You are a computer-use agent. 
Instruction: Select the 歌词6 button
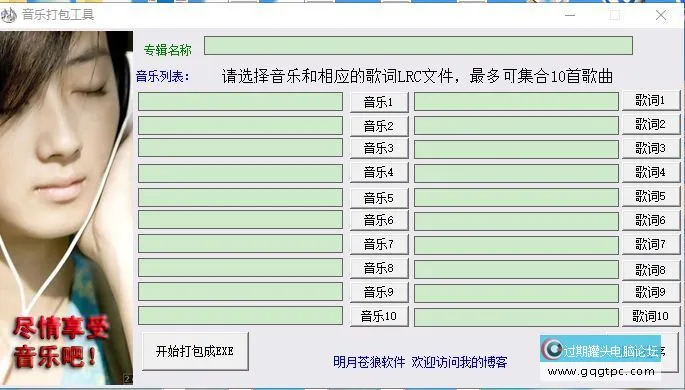651,220
